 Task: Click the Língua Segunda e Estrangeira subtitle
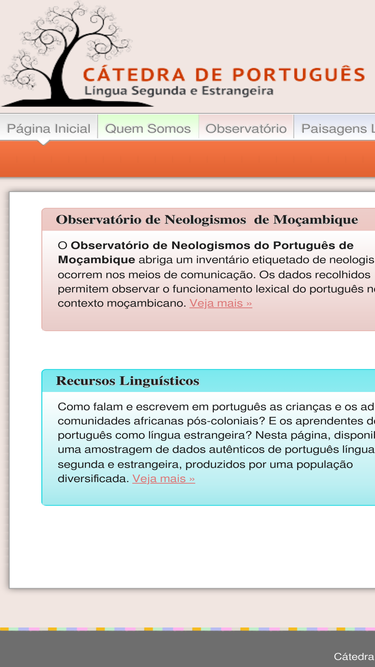tap(179, 91)
